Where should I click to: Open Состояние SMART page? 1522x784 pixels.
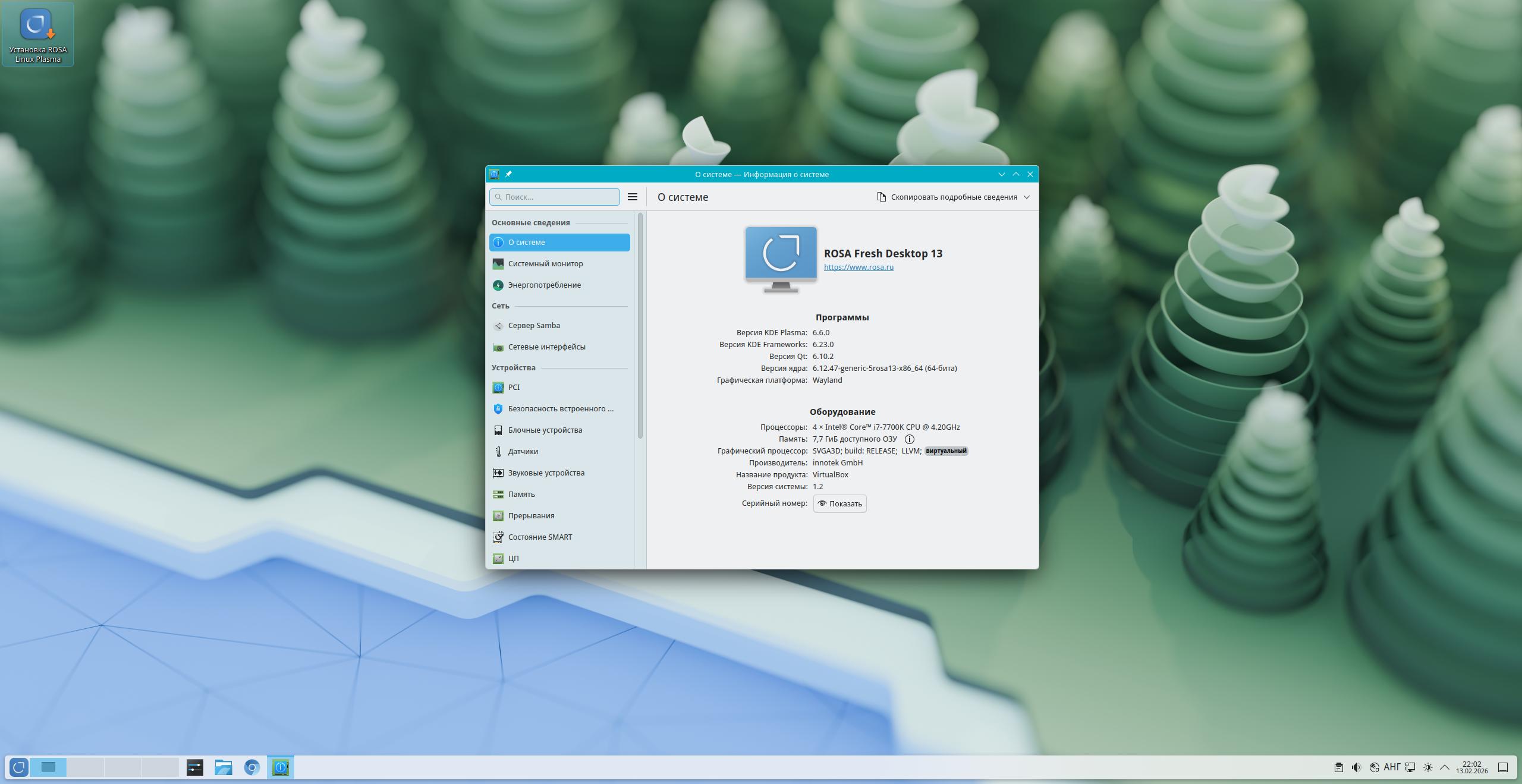pyautogui.click(x=539, y=537)
